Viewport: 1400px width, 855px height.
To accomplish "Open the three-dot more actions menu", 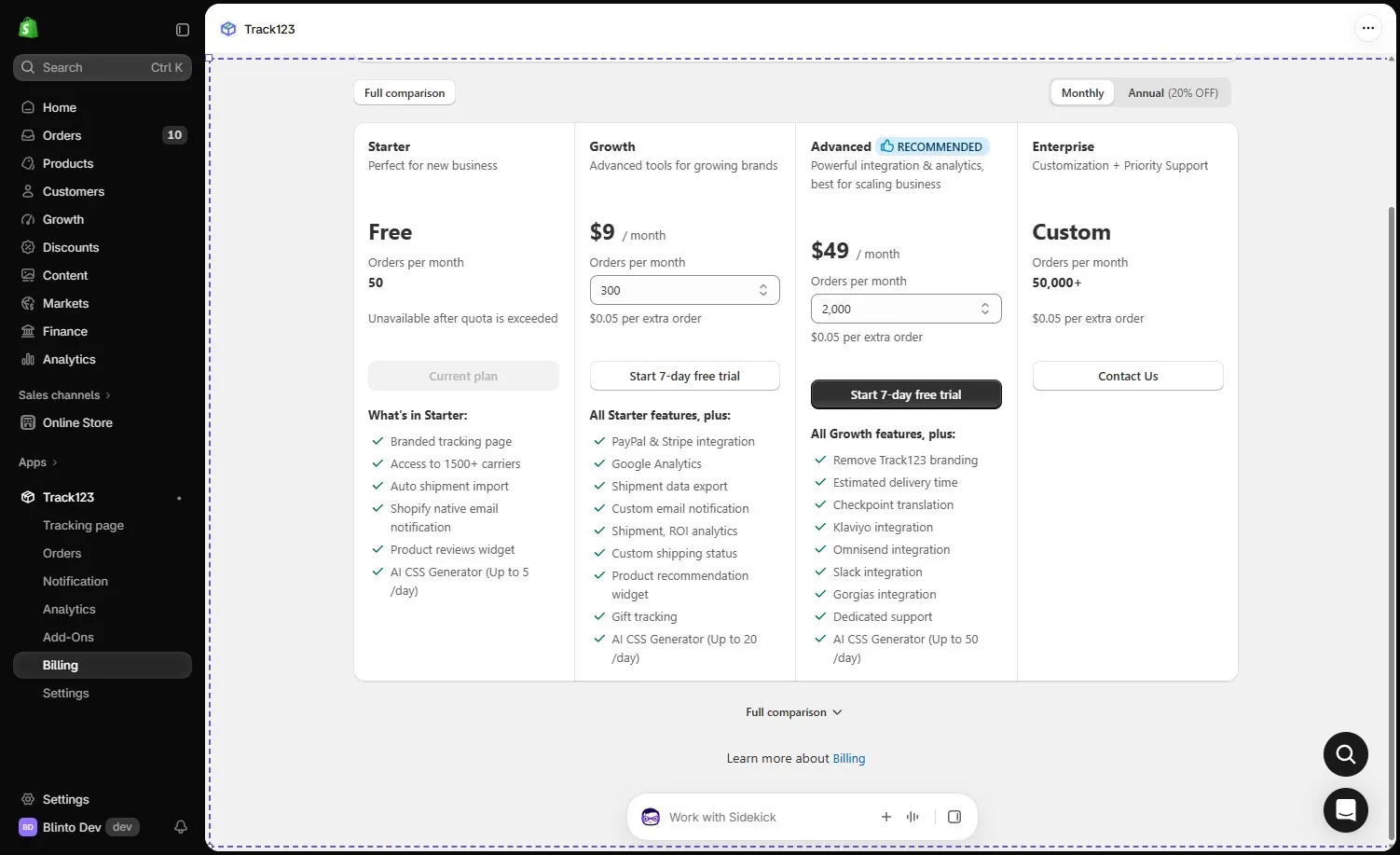I will 1367,28.
